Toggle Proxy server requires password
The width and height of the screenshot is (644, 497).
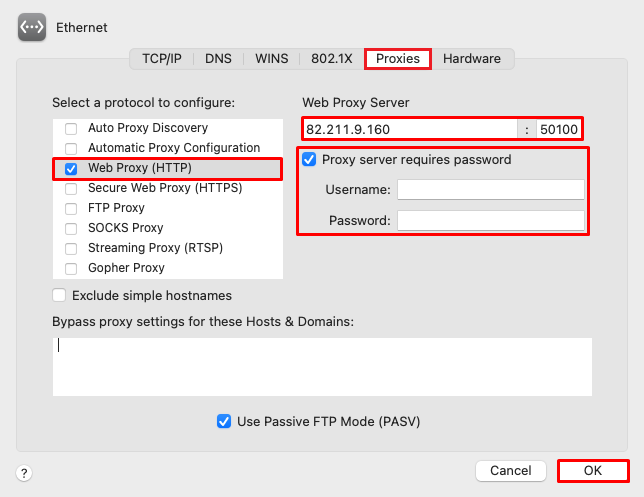click(309, 159)
